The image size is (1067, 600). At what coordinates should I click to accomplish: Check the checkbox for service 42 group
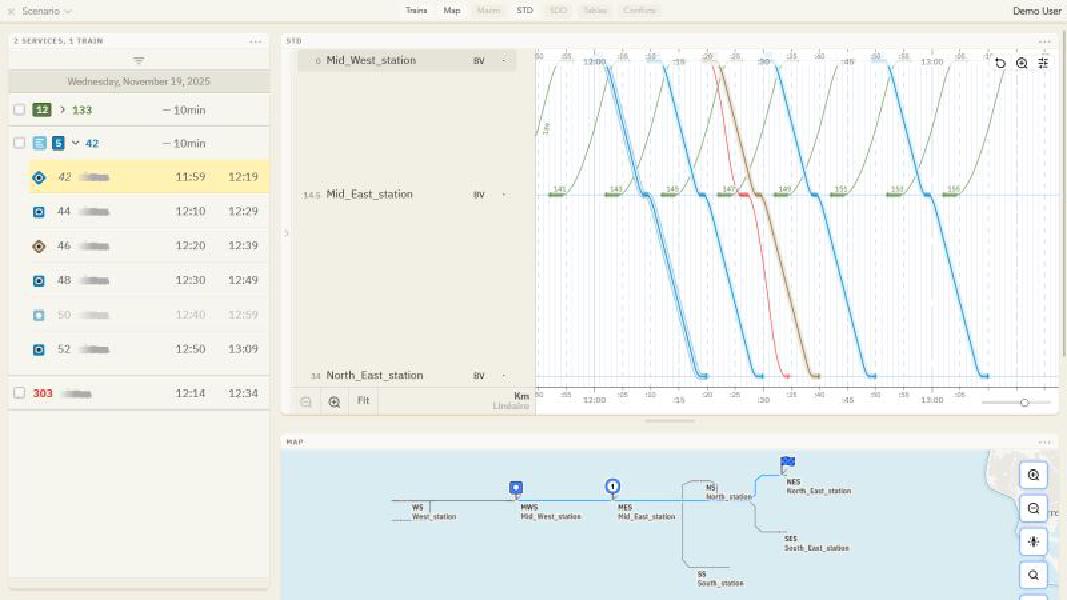click(20, 143)
